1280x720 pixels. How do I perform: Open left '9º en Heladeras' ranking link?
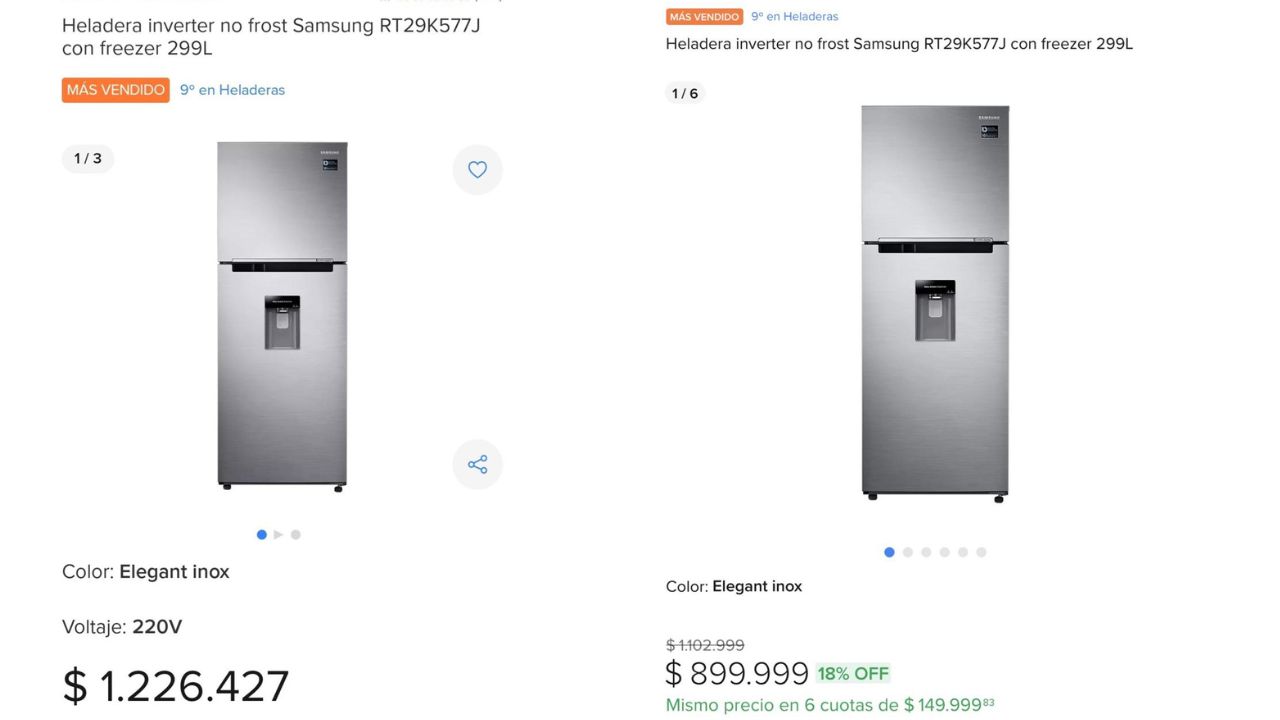click(232, 90)
